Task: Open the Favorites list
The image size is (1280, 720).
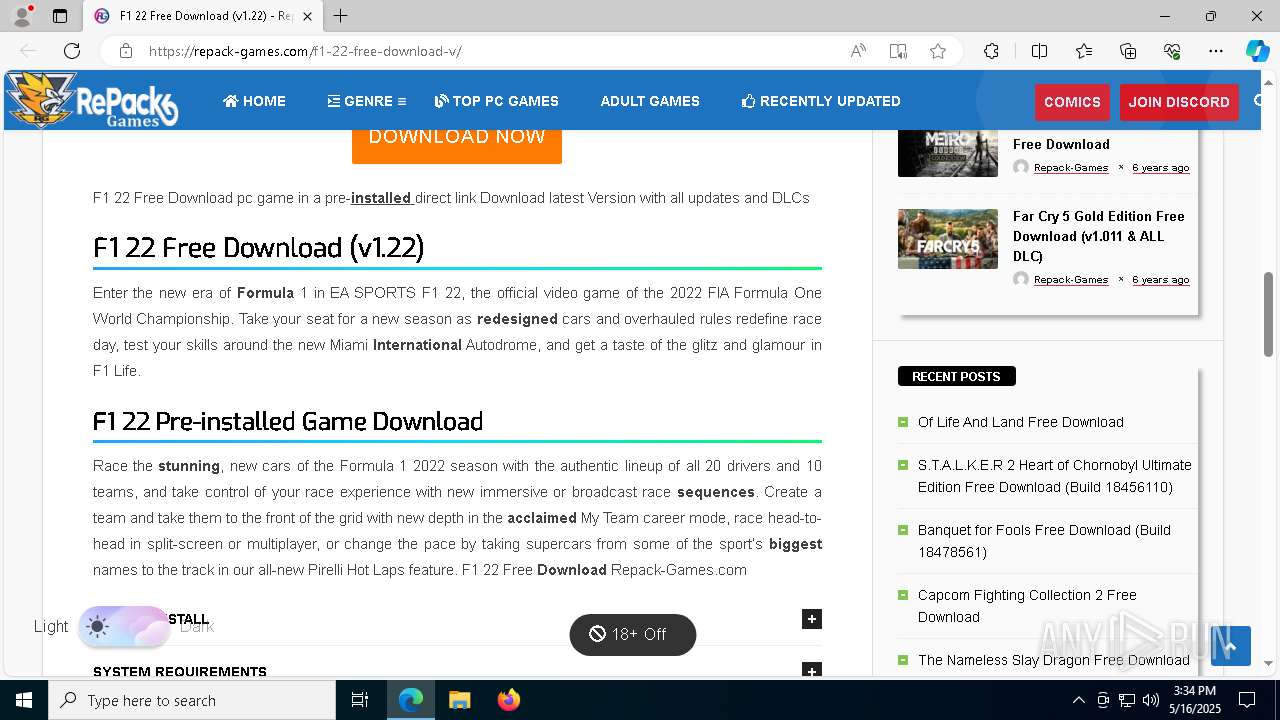Action: [x=1084, y=51]
